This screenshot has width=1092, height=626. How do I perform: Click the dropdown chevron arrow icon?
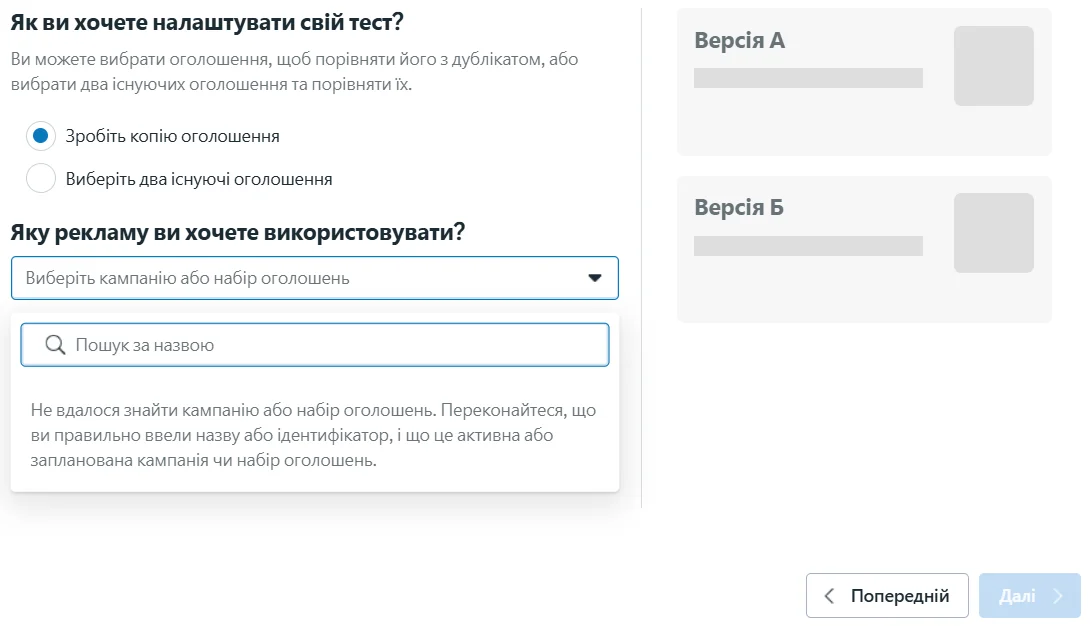tap(597, 278)
